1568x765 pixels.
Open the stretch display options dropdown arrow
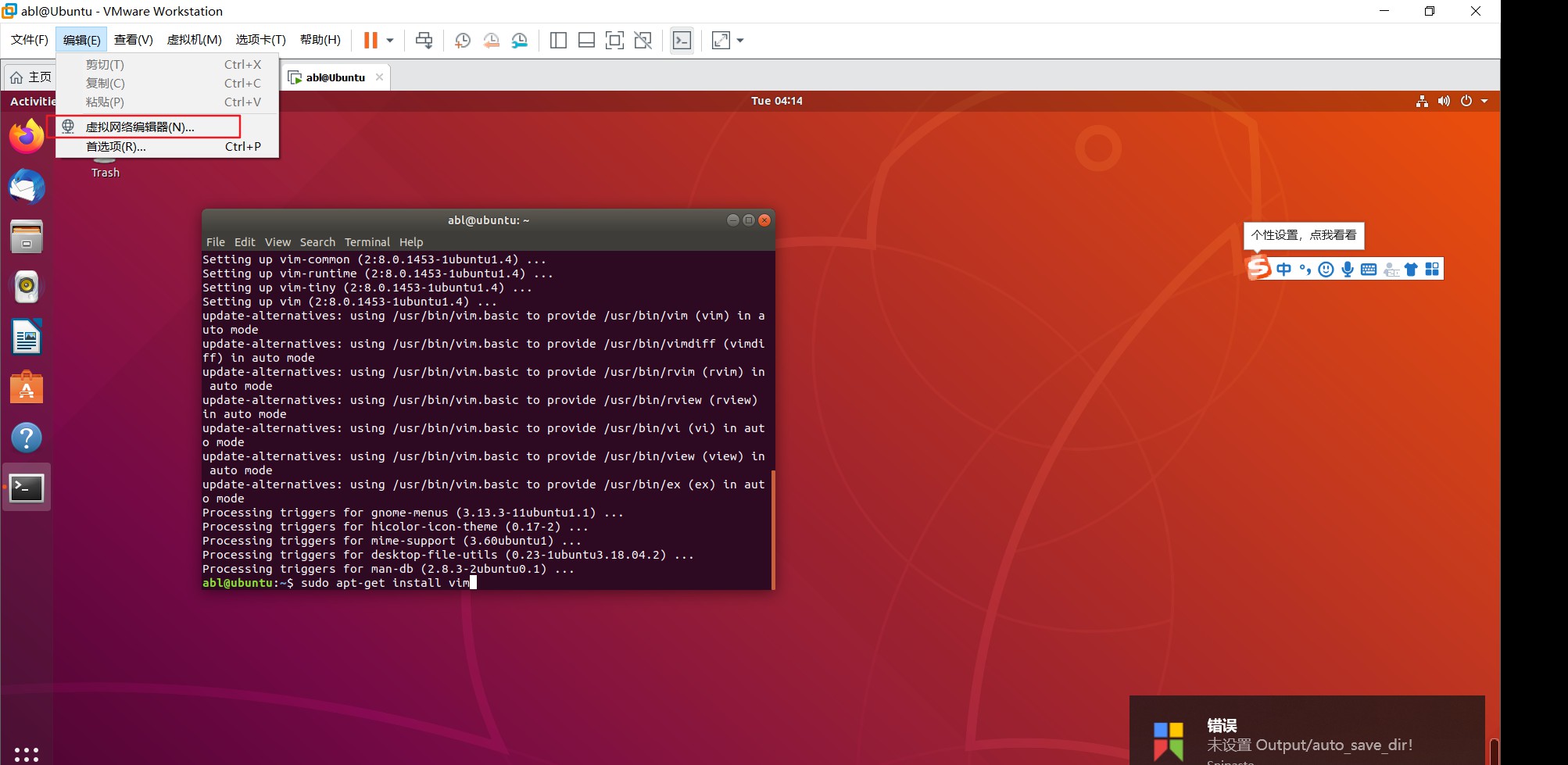[x=740, y=41]
